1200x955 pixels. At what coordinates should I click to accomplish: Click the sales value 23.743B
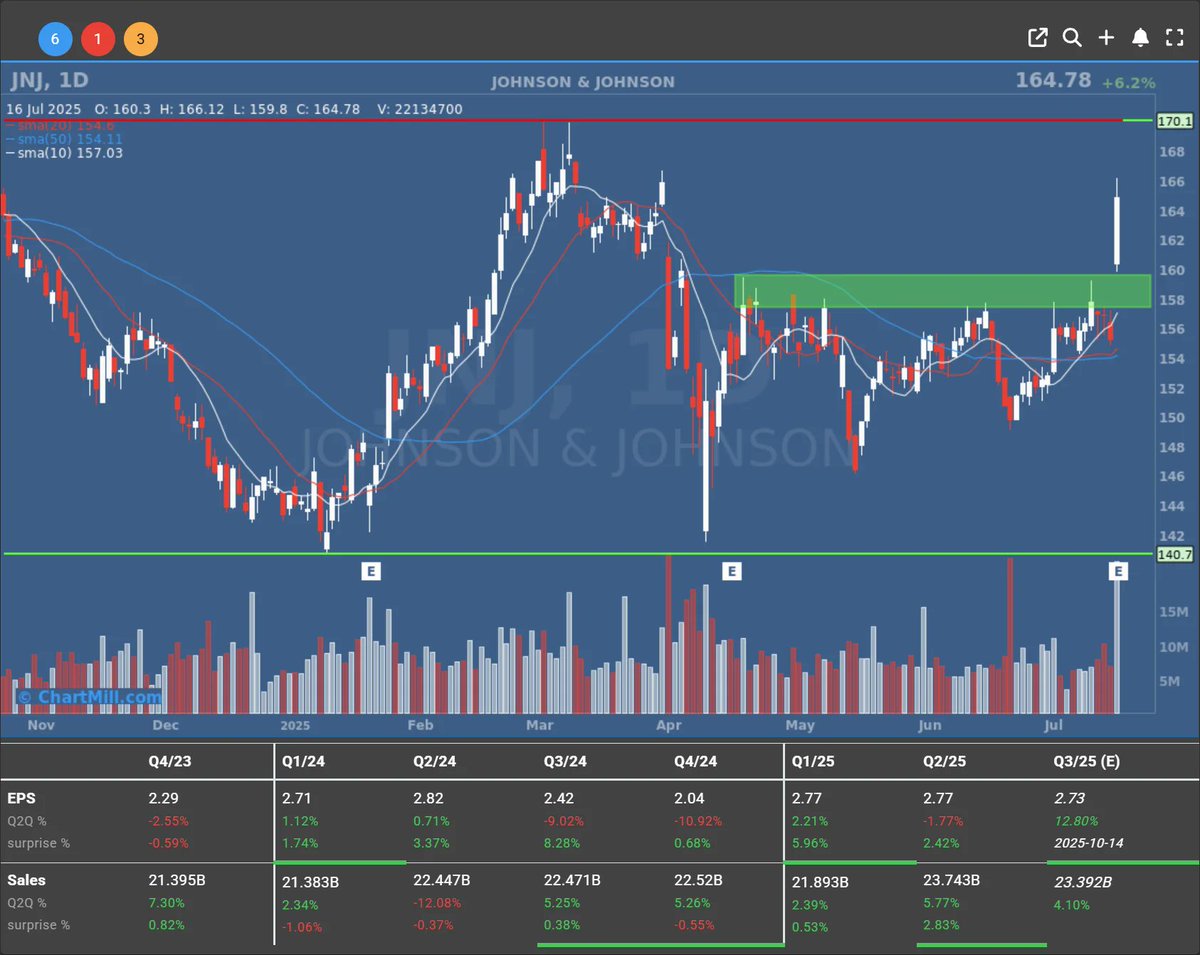(952, 881)
